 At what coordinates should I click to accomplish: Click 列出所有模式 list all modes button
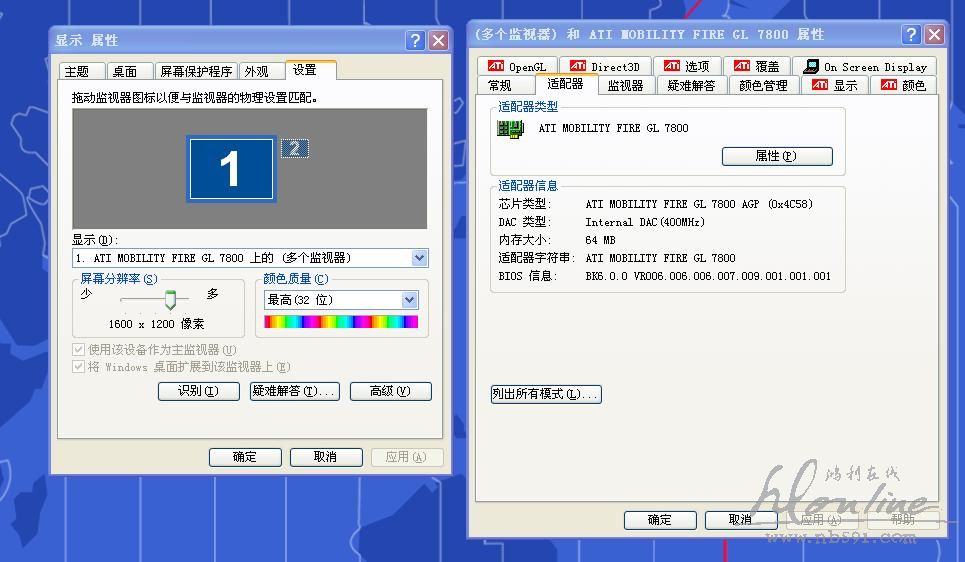coord(545,395)
